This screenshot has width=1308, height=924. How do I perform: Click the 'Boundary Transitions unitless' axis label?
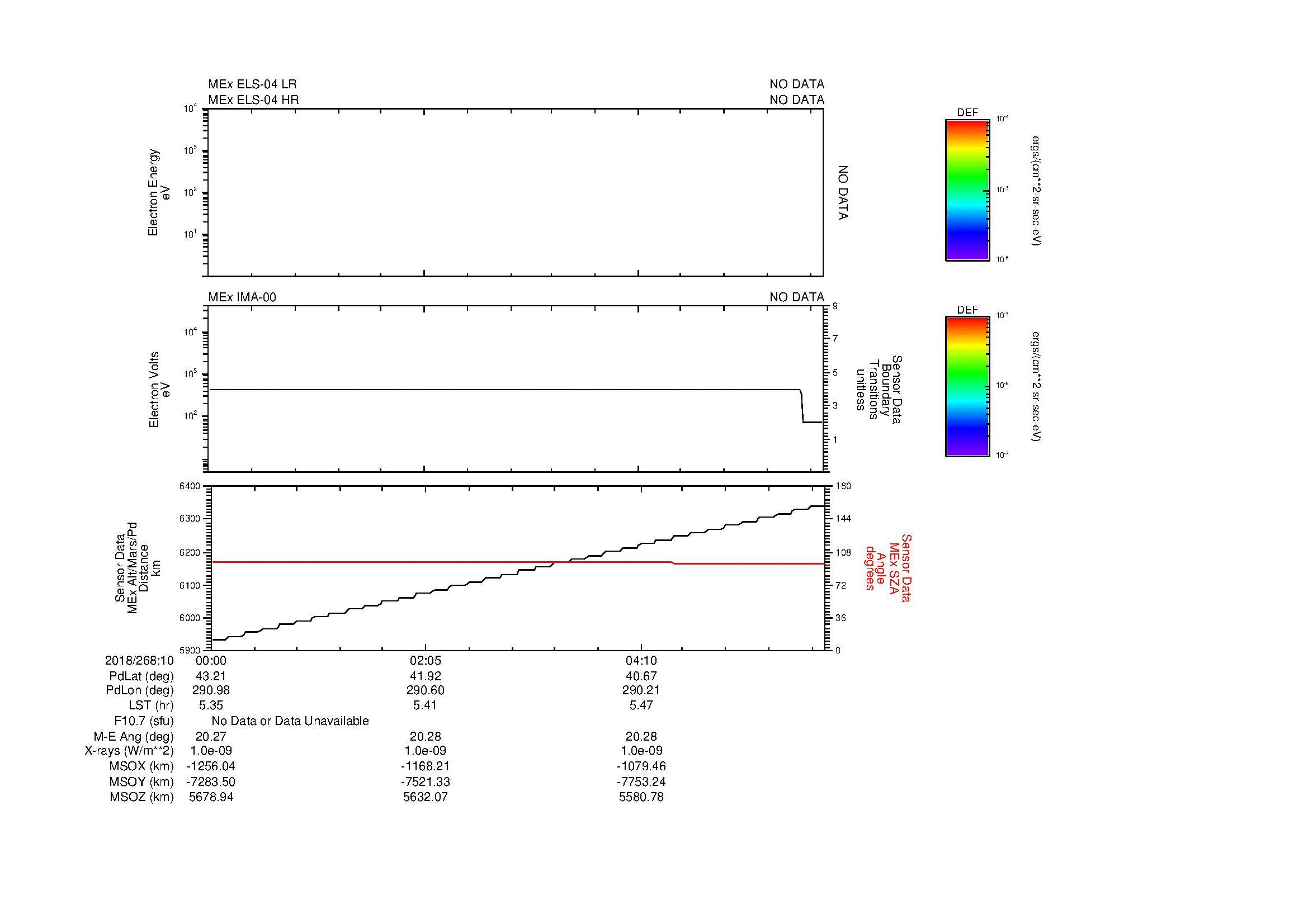[x=873, y=390]
